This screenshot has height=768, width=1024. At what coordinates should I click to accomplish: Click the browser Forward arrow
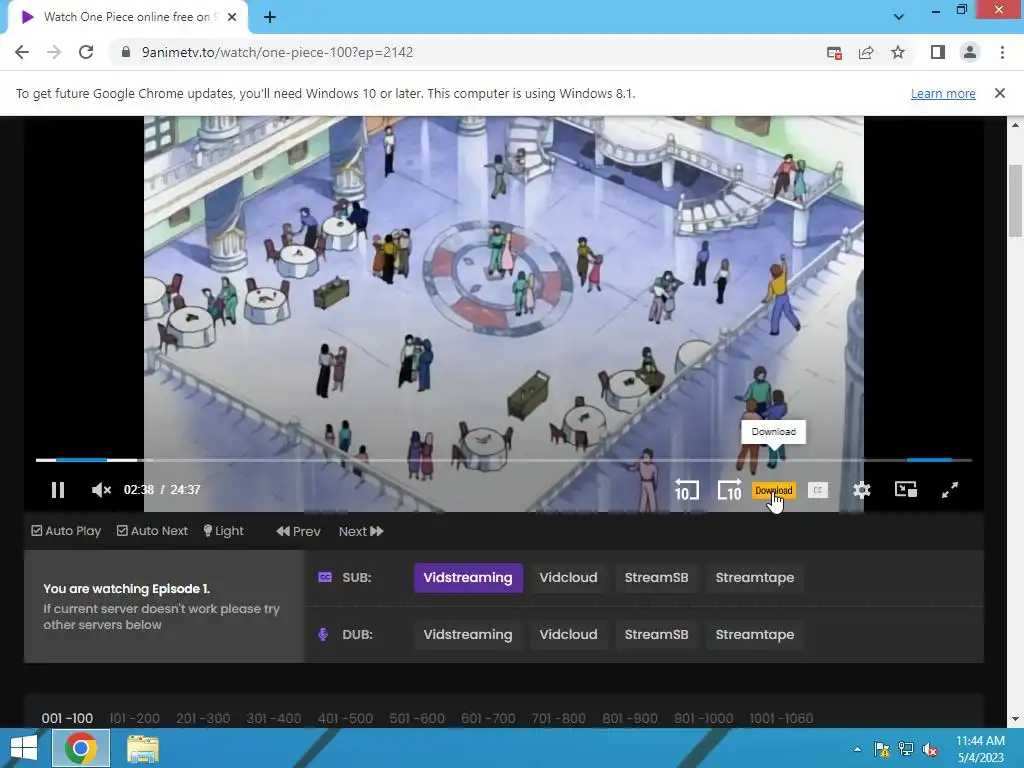(54, 52)
